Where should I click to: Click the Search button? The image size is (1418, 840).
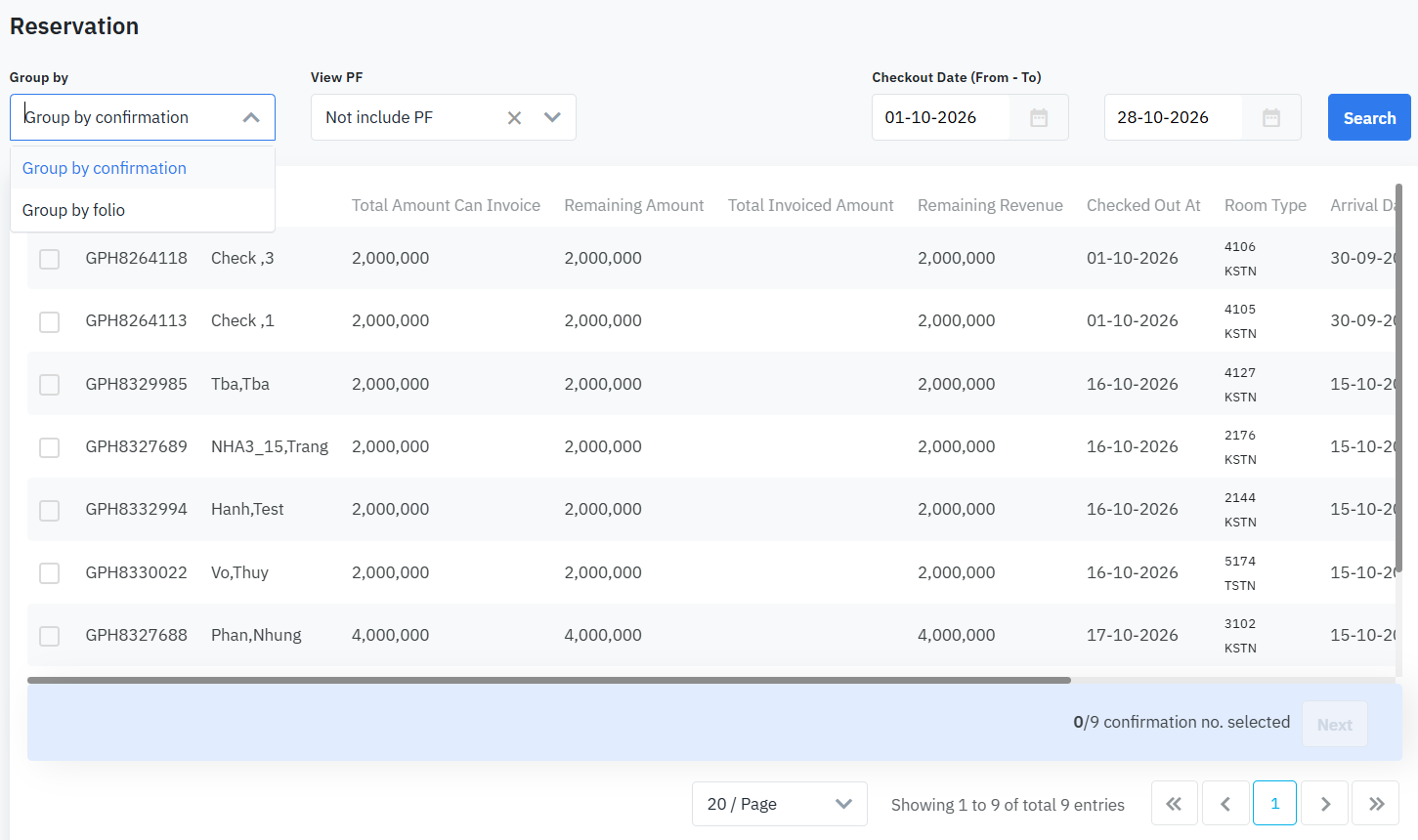click(1369, 117)
